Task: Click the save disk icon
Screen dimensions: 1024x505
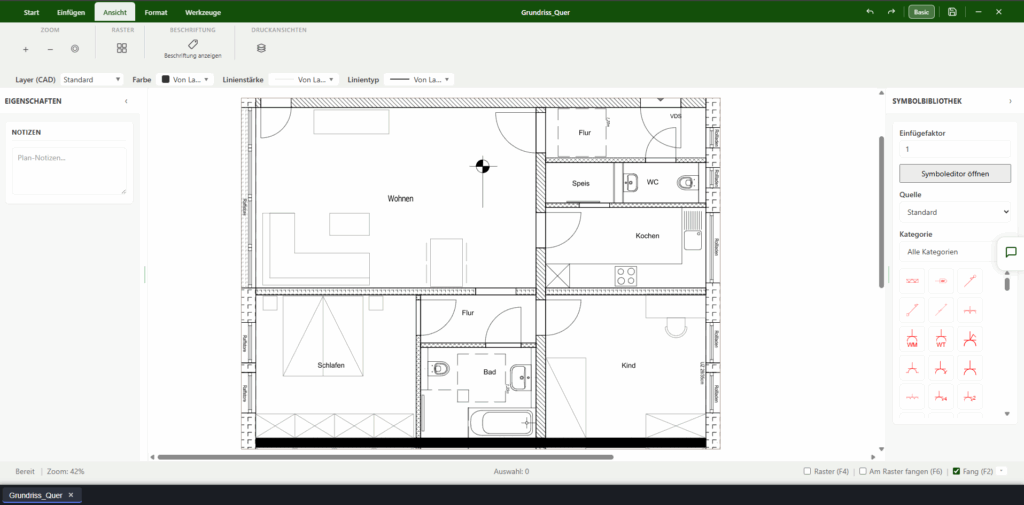Action: point(952,12)
